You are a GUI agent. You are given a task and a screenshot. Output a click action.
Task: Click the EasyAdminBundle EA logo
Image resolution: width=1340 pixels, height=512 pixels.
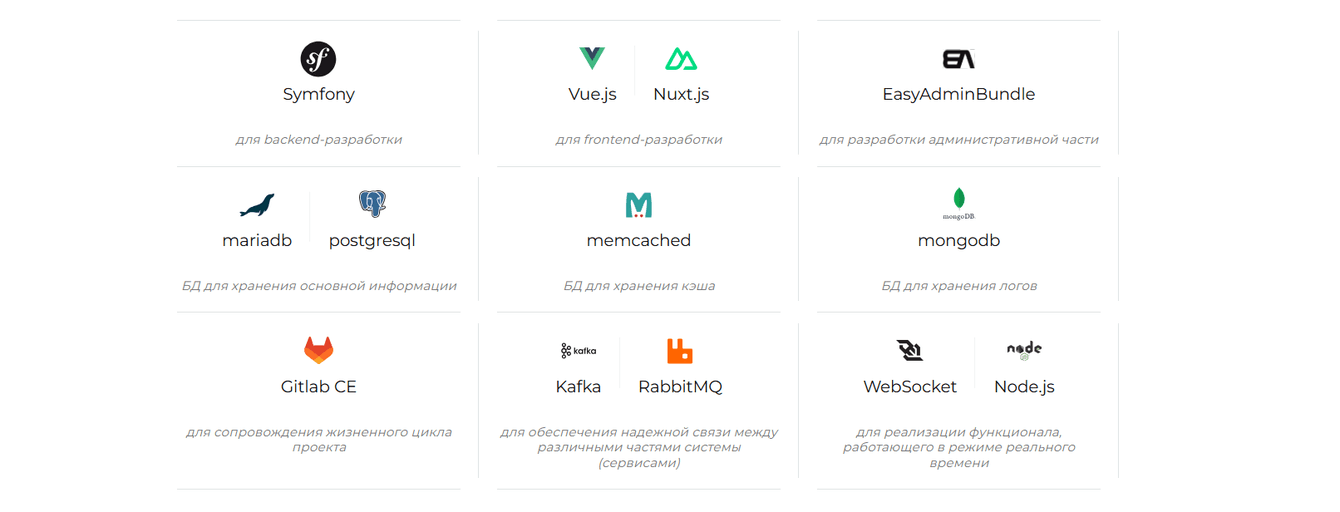click(958, 59)
